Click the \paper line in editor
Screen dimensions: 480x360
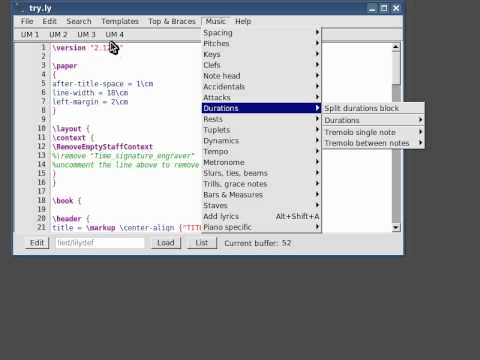pyautogui.click(x=65, y=66)
